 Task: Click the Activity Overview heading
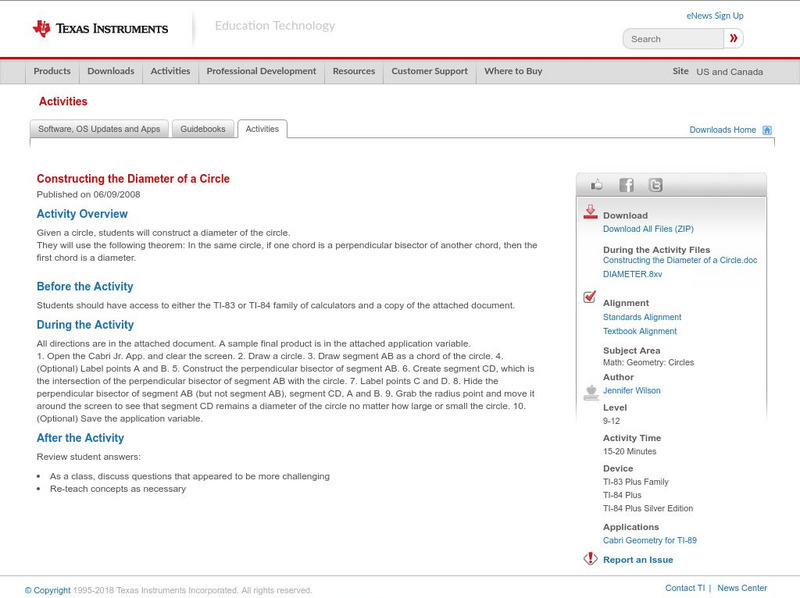click(82, 214)
